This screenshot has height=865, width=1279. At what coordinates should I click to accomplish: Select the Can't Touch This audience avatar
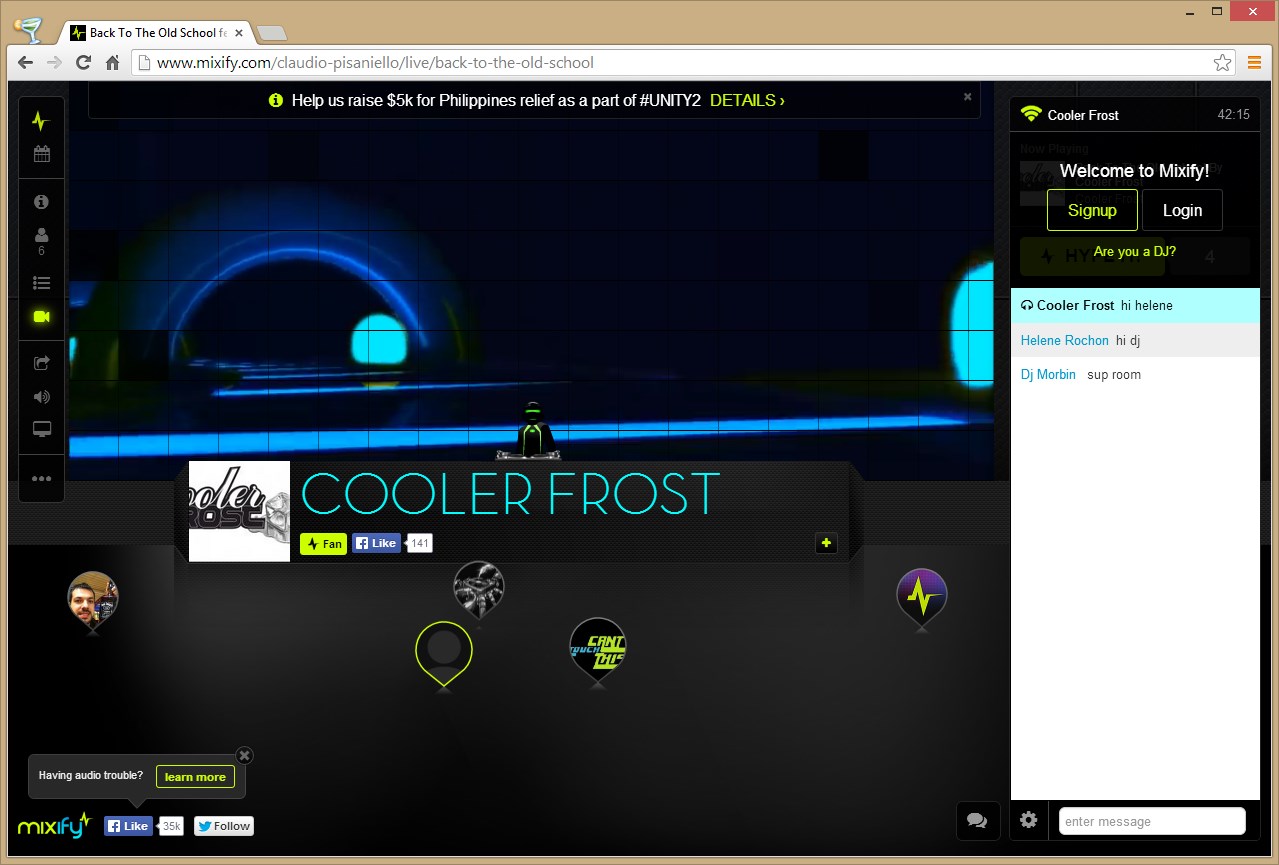pos(597,647)
